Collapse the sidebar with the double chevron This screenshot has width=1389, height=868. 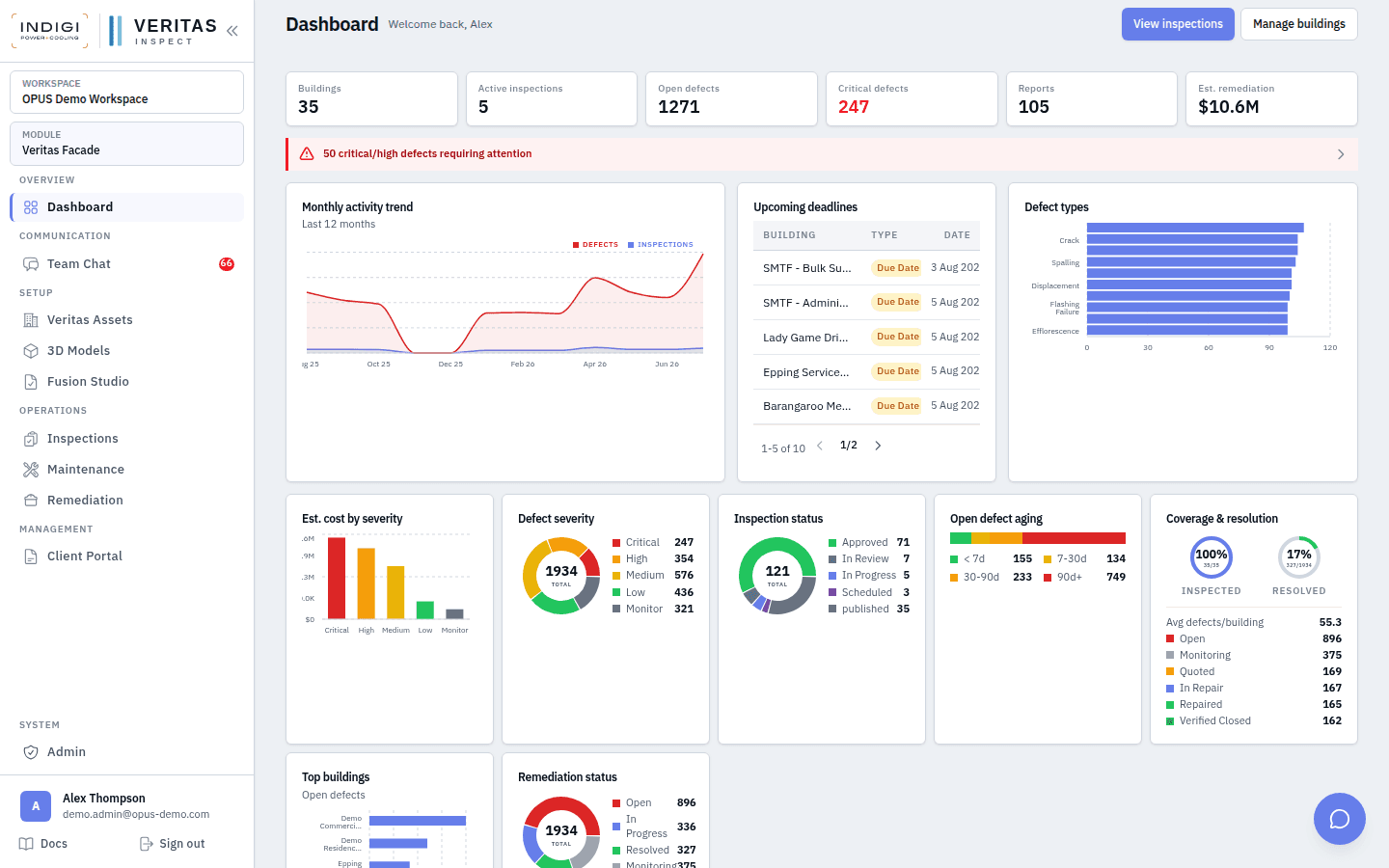(232, 31)
